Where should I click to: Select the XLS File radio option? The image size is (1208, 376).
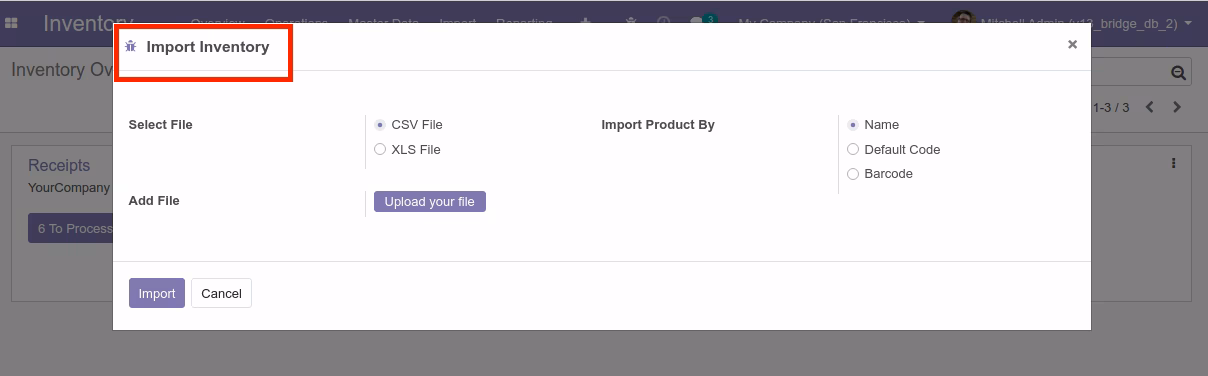pos(380,149)
